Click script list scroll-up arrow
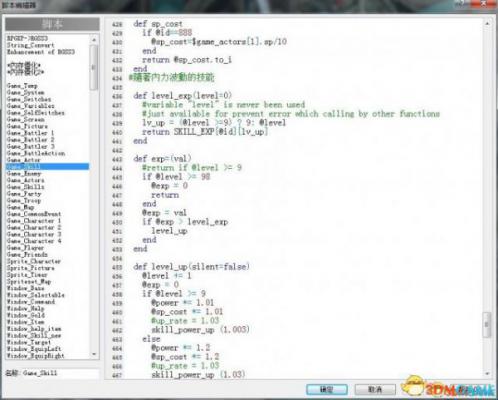 click(x=94, y=40)
